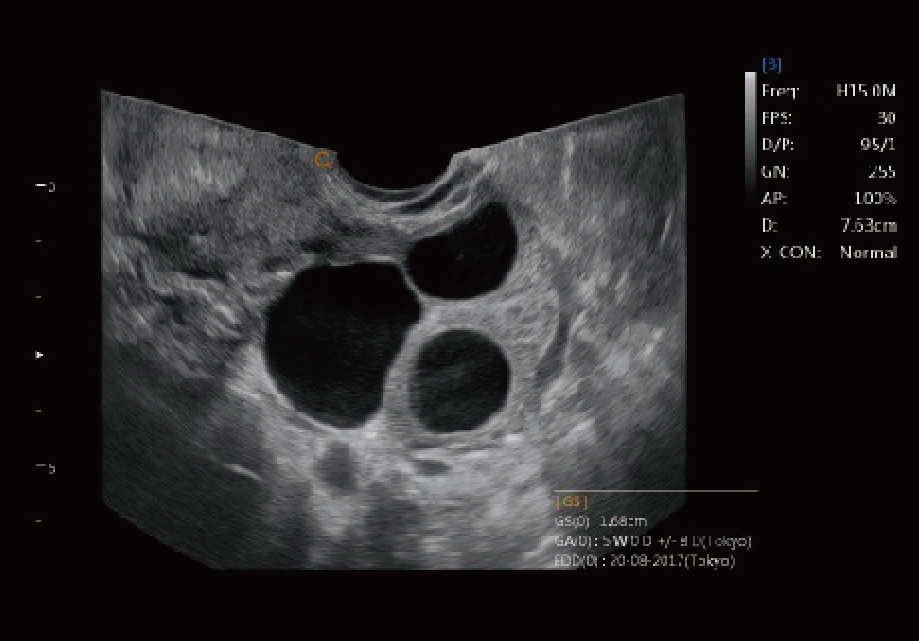Click the upper right dark cyst
Image resolution: width=919 pixels, height=641 pixels.
point(462,251)
